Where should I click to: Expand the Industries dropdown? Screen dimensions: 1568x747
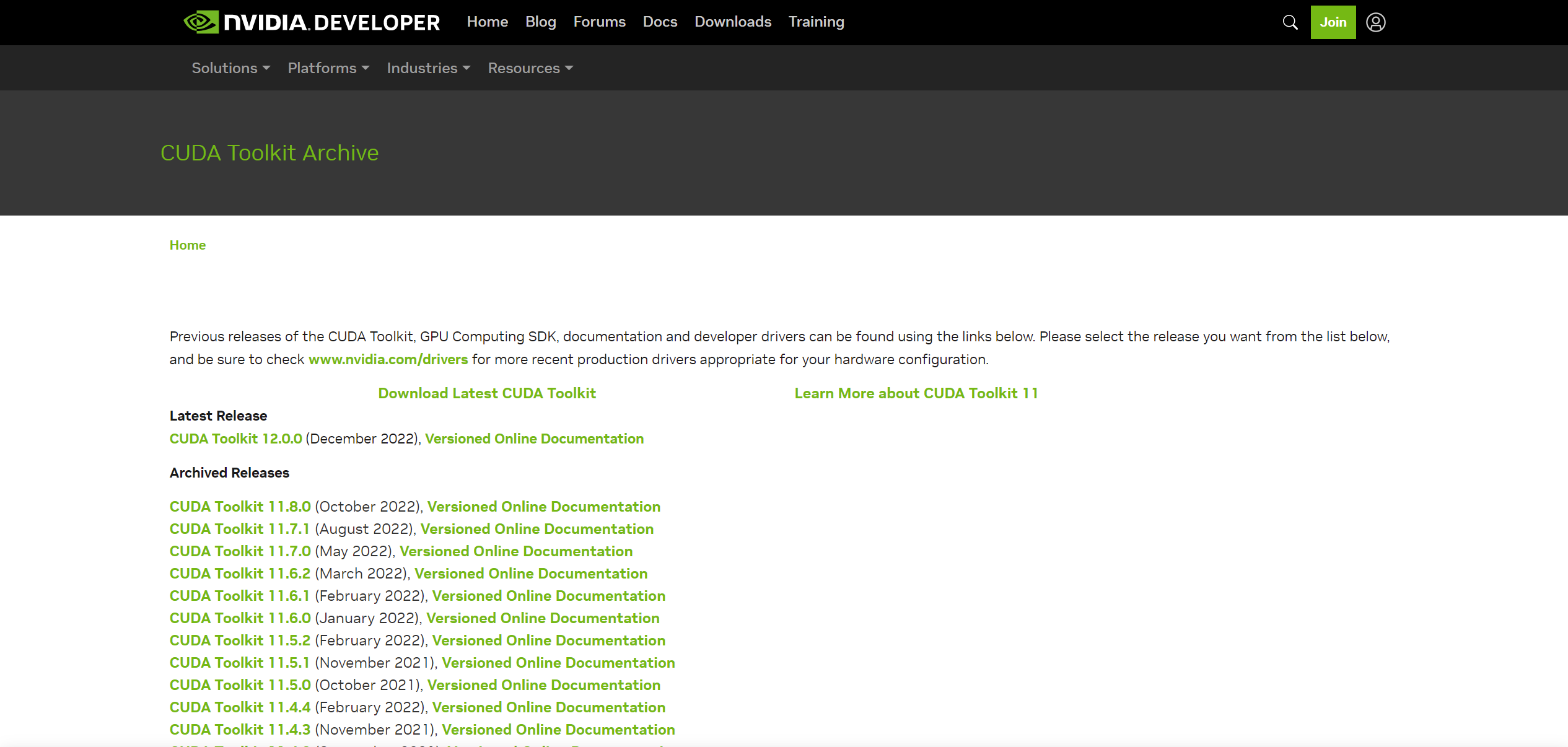point(429,68)
